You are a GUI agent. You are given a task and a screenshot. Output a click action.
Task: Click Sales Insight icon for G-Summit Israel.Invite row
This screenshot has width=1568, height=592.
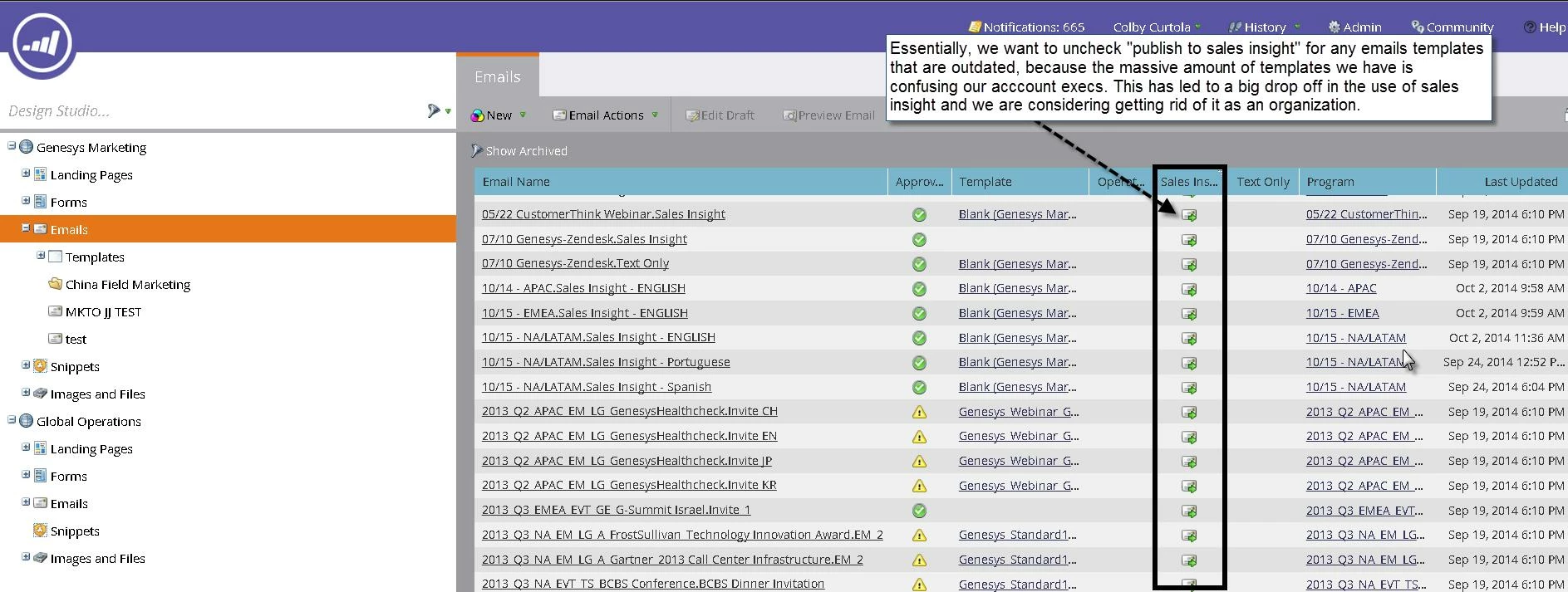(1189, 511)
